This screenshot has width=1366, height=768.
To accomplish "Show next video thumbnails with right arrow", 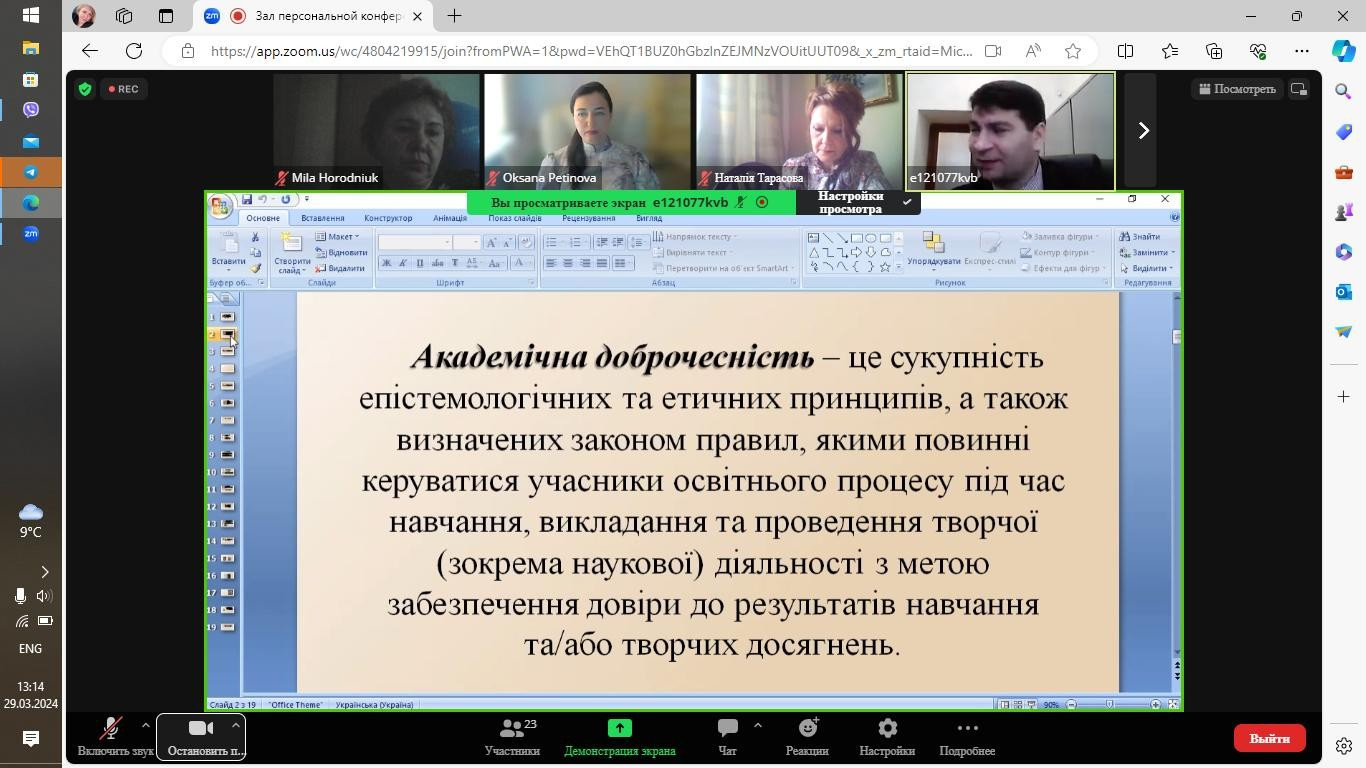I will [x=1143, y=131].
